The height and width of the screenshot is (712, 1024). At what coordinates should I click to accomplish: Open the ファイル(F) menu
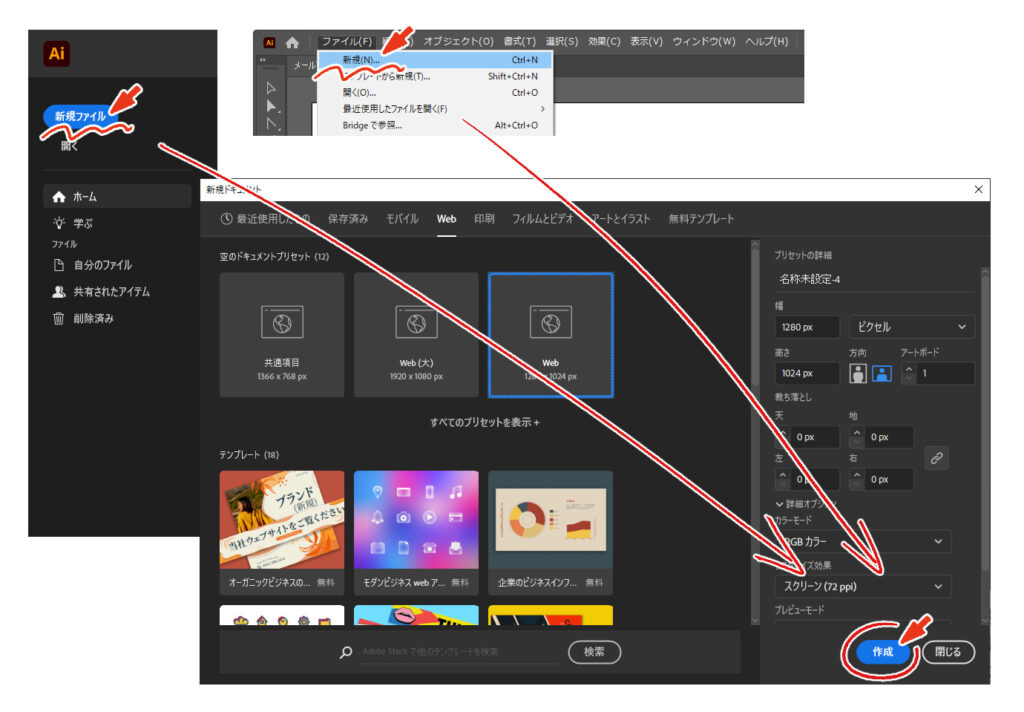(x=347, y=41)
